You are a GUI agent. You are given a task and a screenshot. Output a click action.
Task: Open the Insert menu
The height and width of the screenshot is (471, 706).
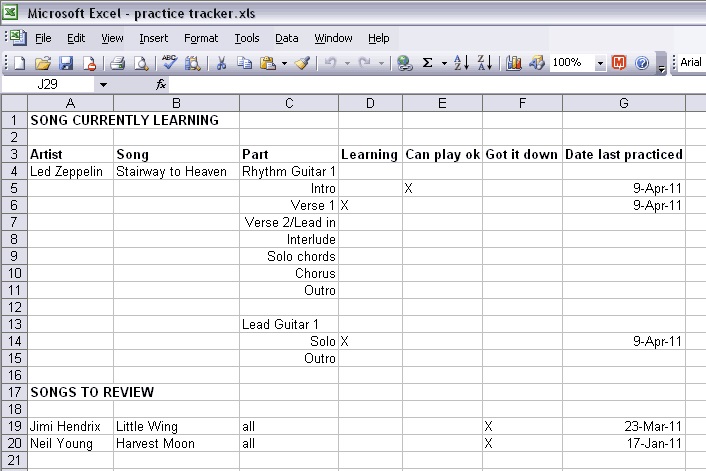pos(154,38)
